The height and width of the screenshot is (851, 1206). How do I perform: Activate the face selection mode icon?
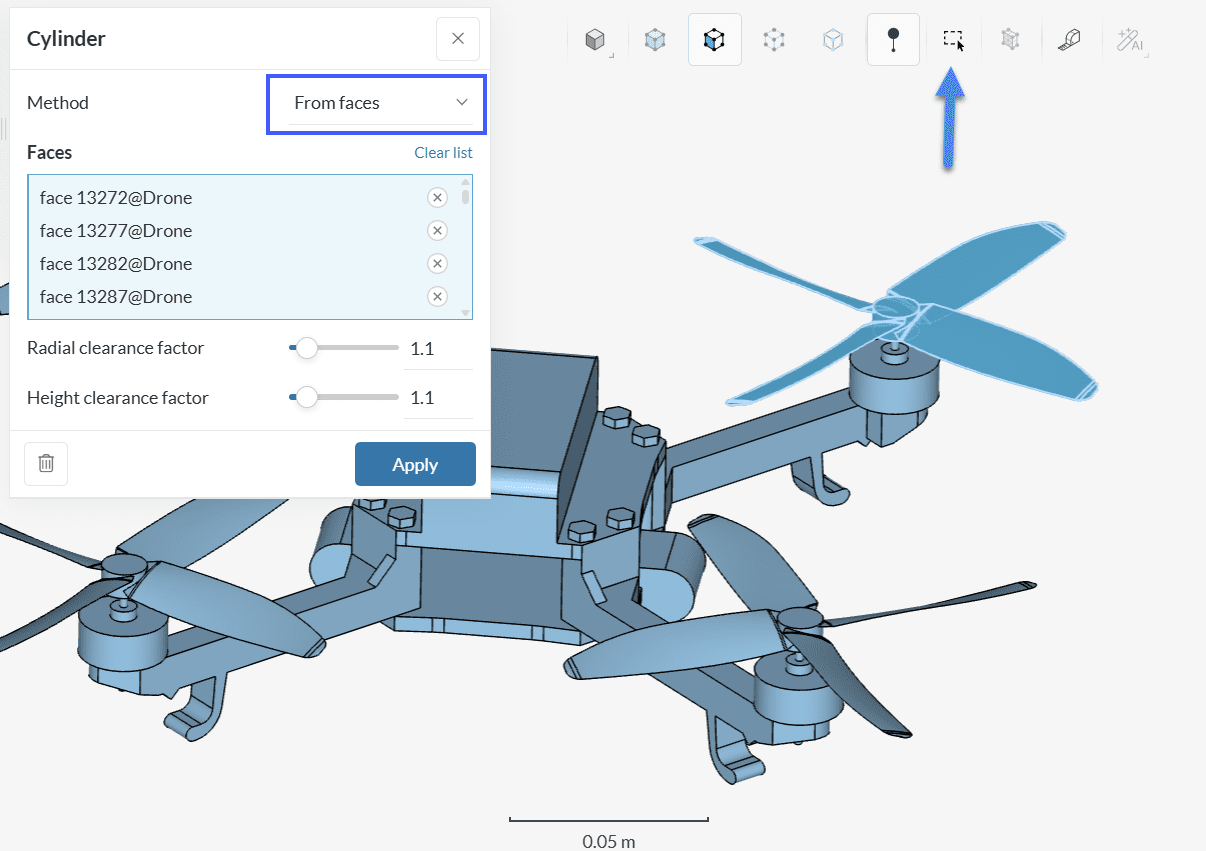(714, 40)
